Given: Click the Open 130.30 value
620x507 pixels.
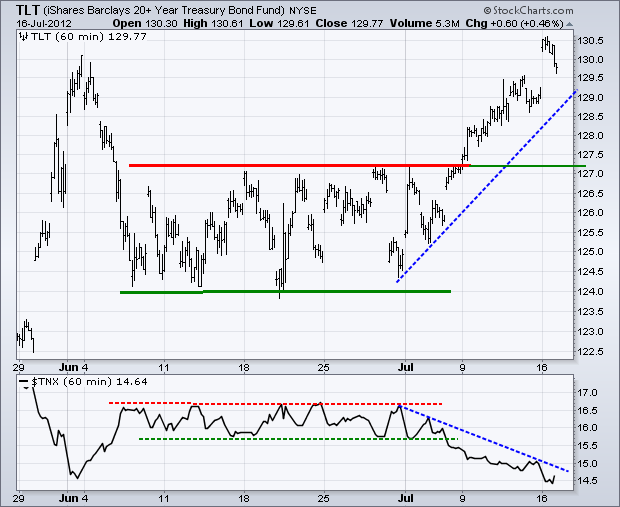Looking at the screenshot, I should 145,24.
